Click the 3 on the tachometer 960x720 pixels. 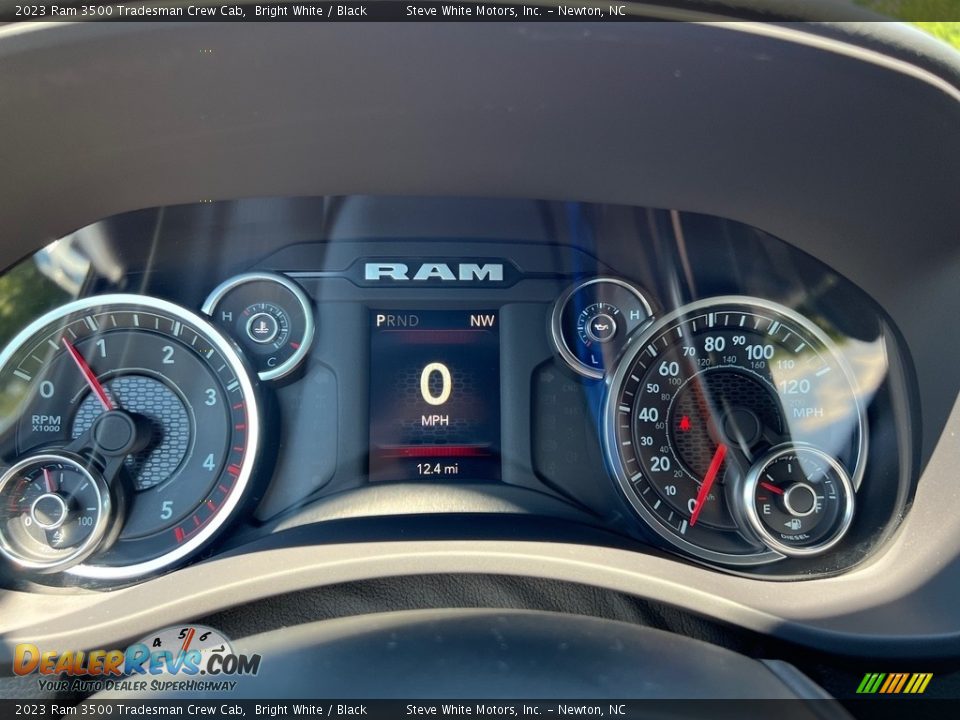211,397
